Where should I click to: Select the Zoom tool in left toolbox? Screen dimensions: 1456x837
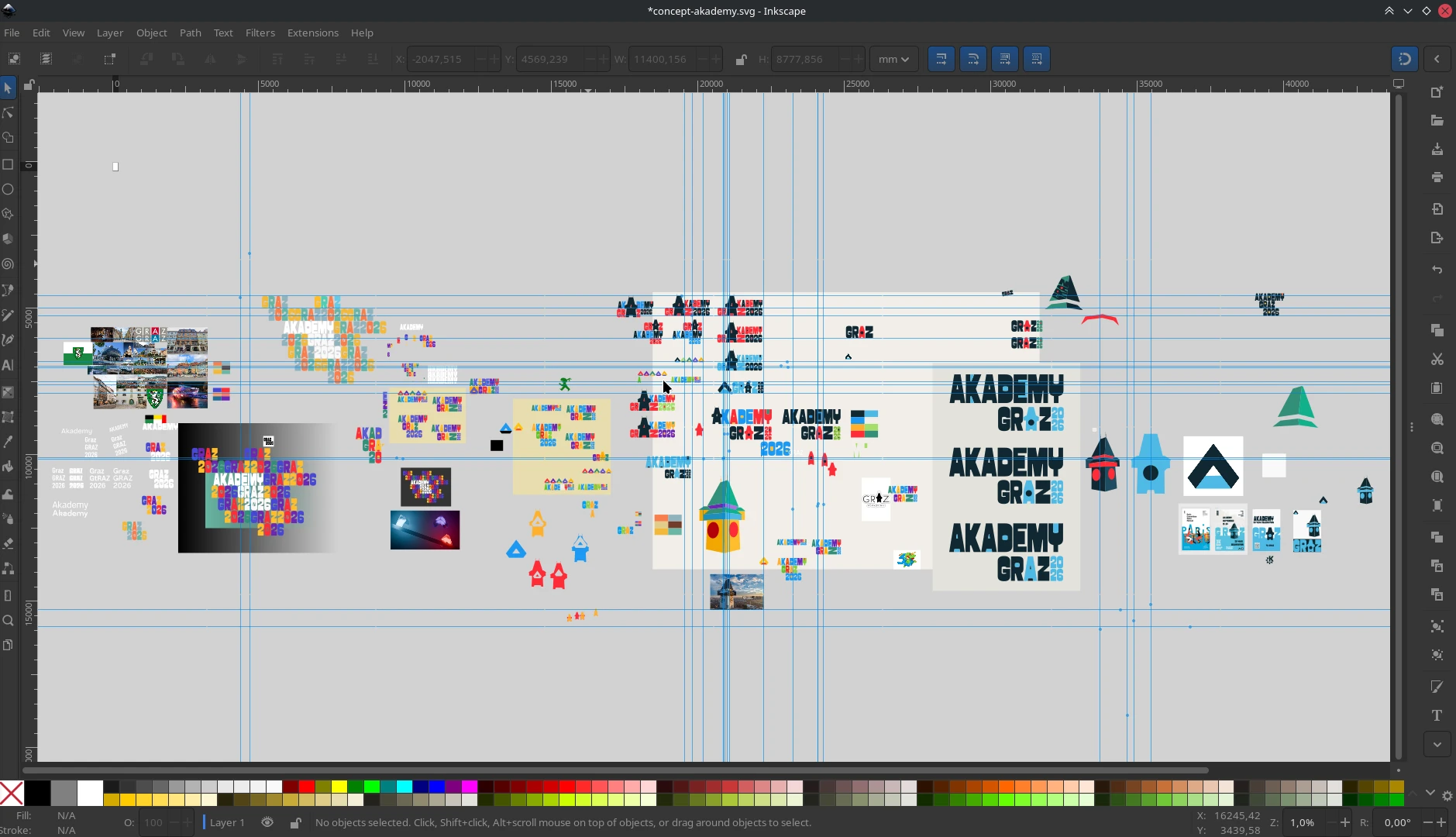(x=8, y=620)
